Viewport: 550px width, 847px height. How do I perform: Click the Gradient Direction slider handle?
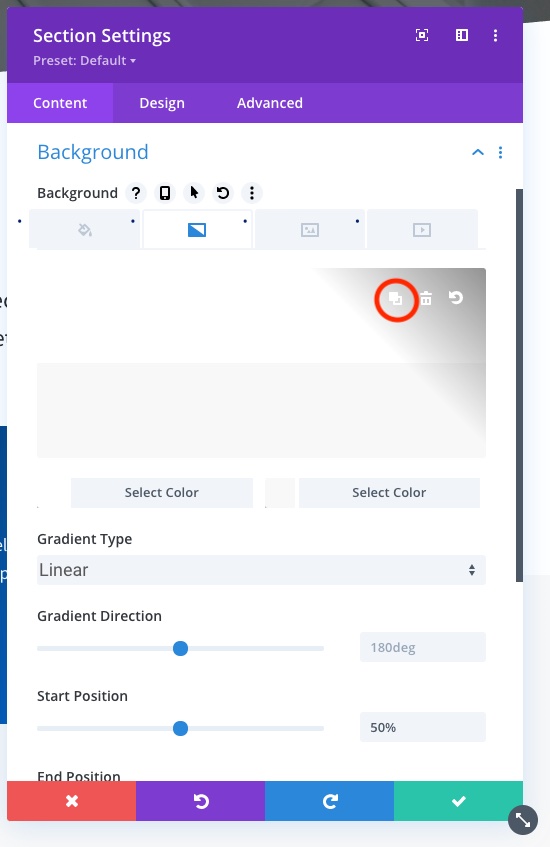tap(180, 648)
